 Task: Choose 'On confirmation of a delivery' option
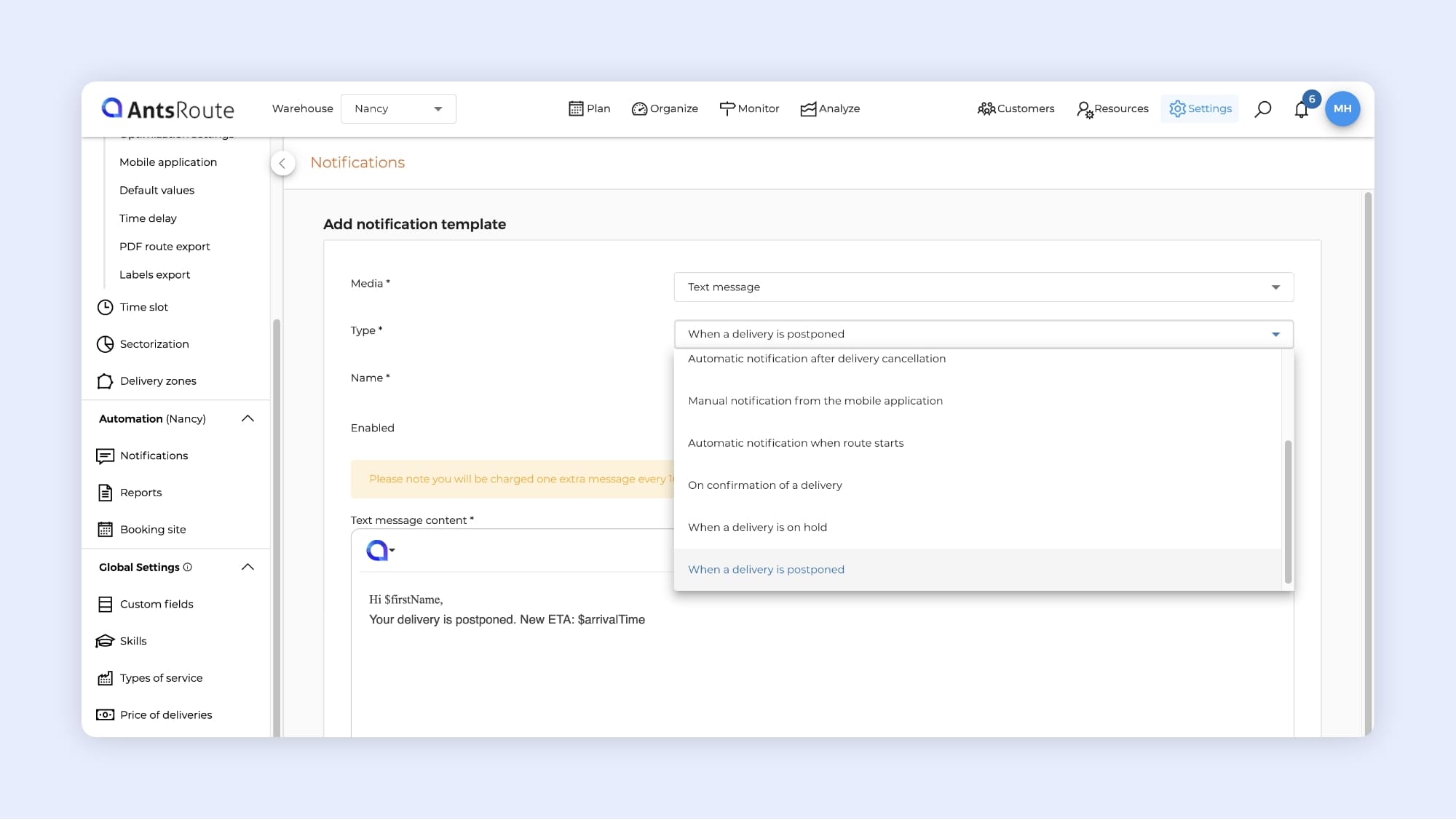764,485
